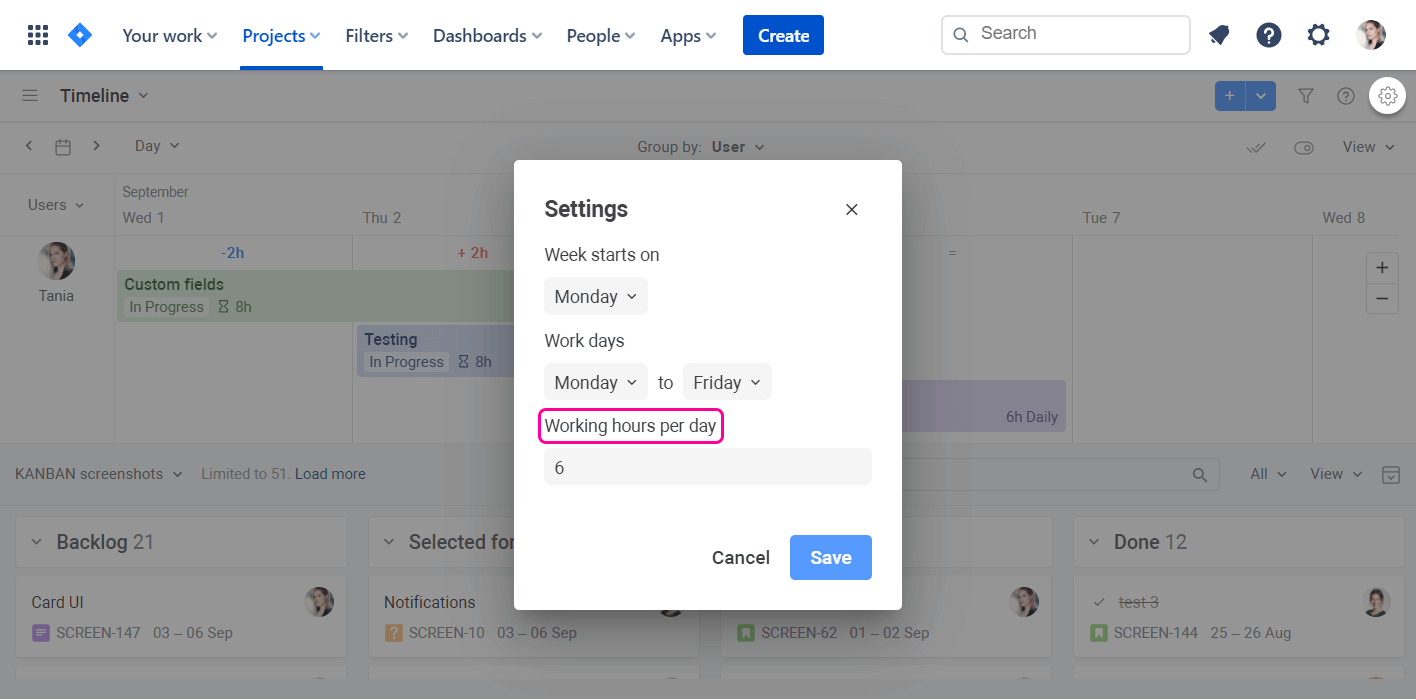Open the user profile avatar in top bar
The image size is (1416, 700).
tap(1371, 36)
